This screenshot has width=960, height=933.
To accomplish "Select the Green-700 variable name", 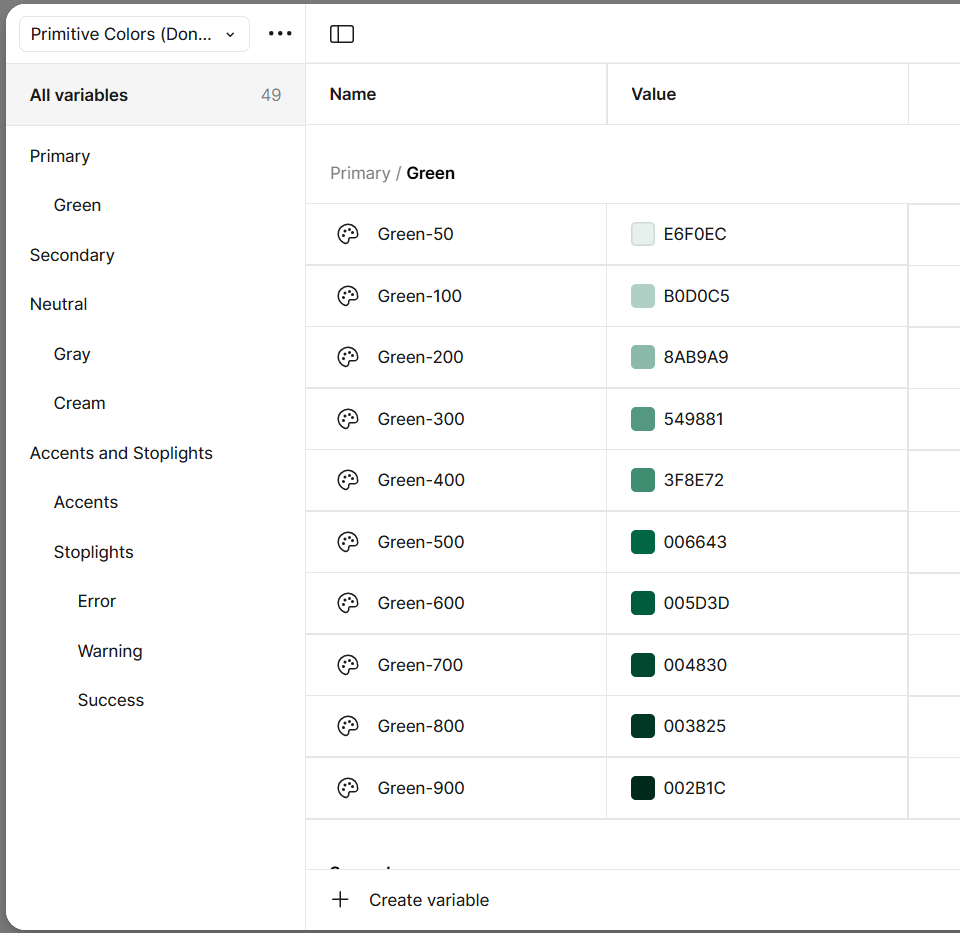I will (420, 665).
